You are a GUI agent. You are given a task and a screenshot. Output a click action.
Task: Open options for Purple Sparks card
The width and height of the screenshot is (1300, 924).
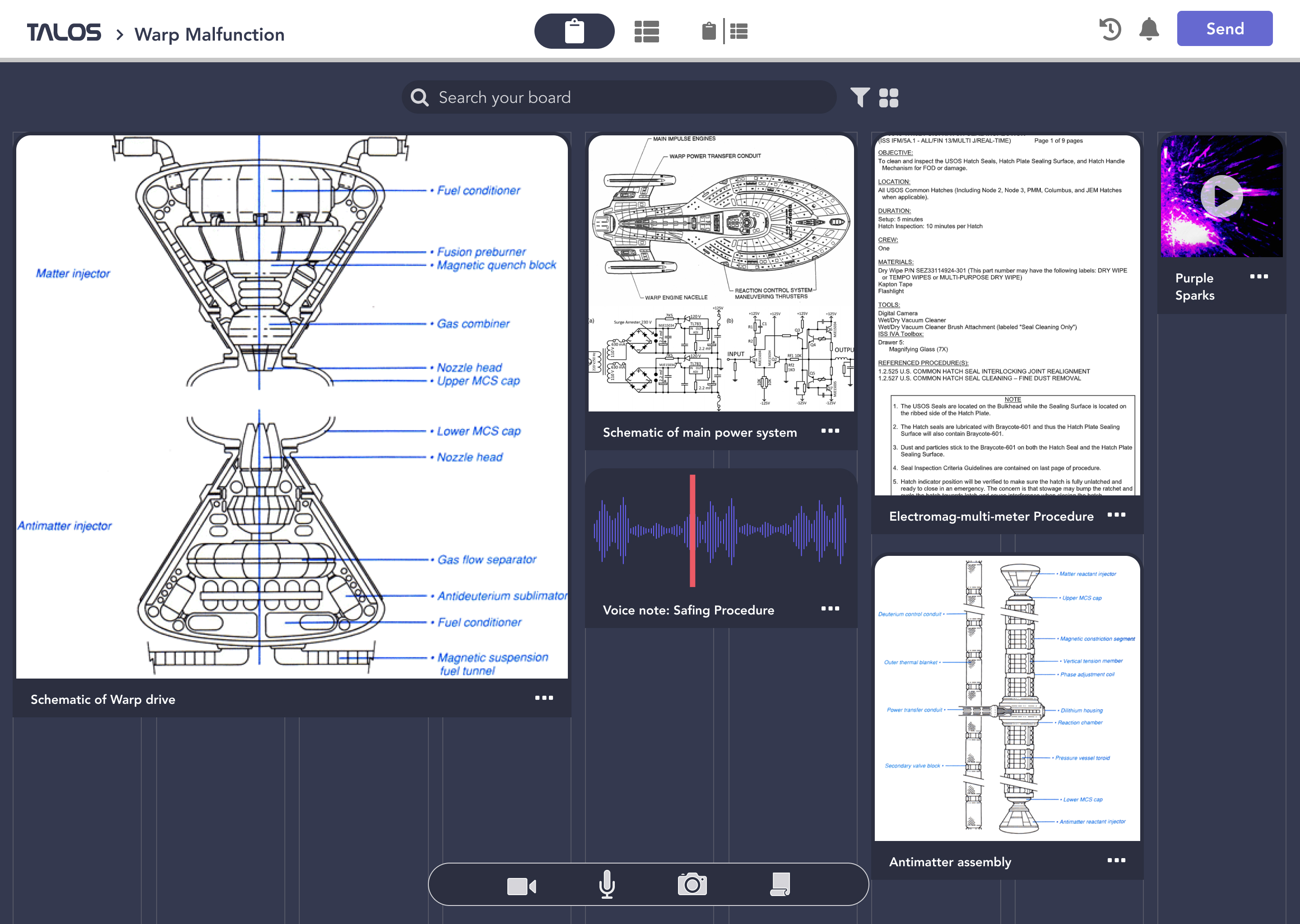(1258, 277)
